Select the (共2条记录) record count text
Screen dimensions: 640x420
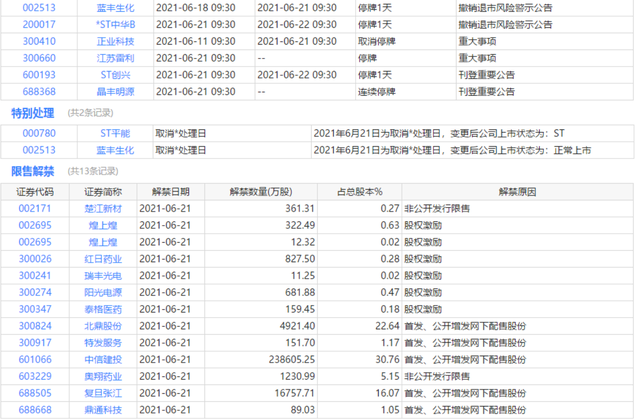click(91, 113)
